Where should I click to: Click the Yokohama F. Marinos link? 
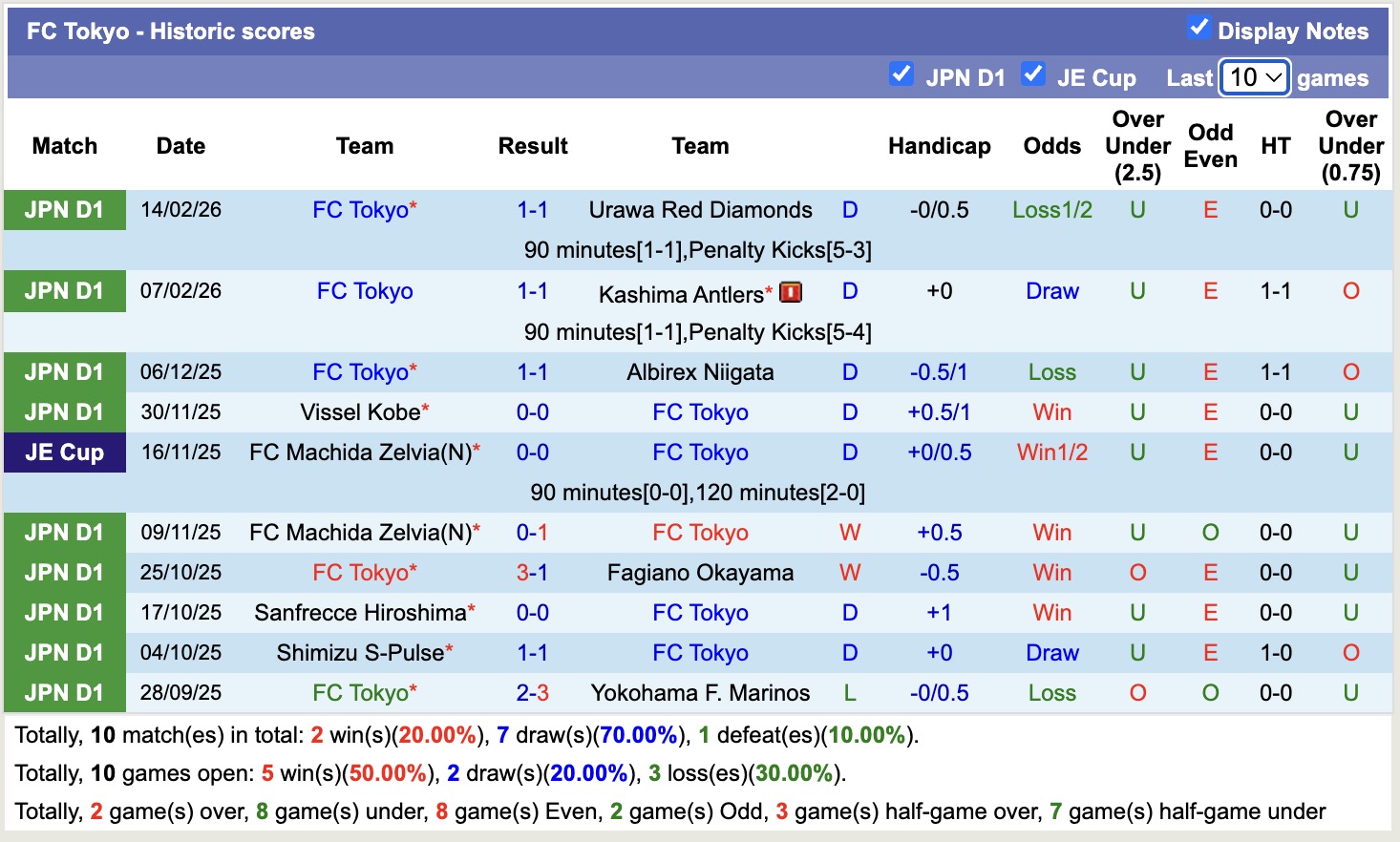click(x=700, y=693)
